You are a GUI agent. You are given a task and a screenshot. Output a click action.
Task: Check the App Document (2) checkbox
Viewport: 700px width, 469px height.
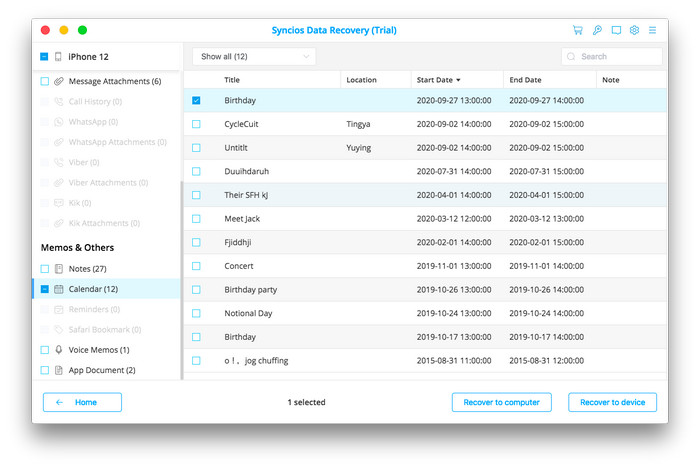45,370
